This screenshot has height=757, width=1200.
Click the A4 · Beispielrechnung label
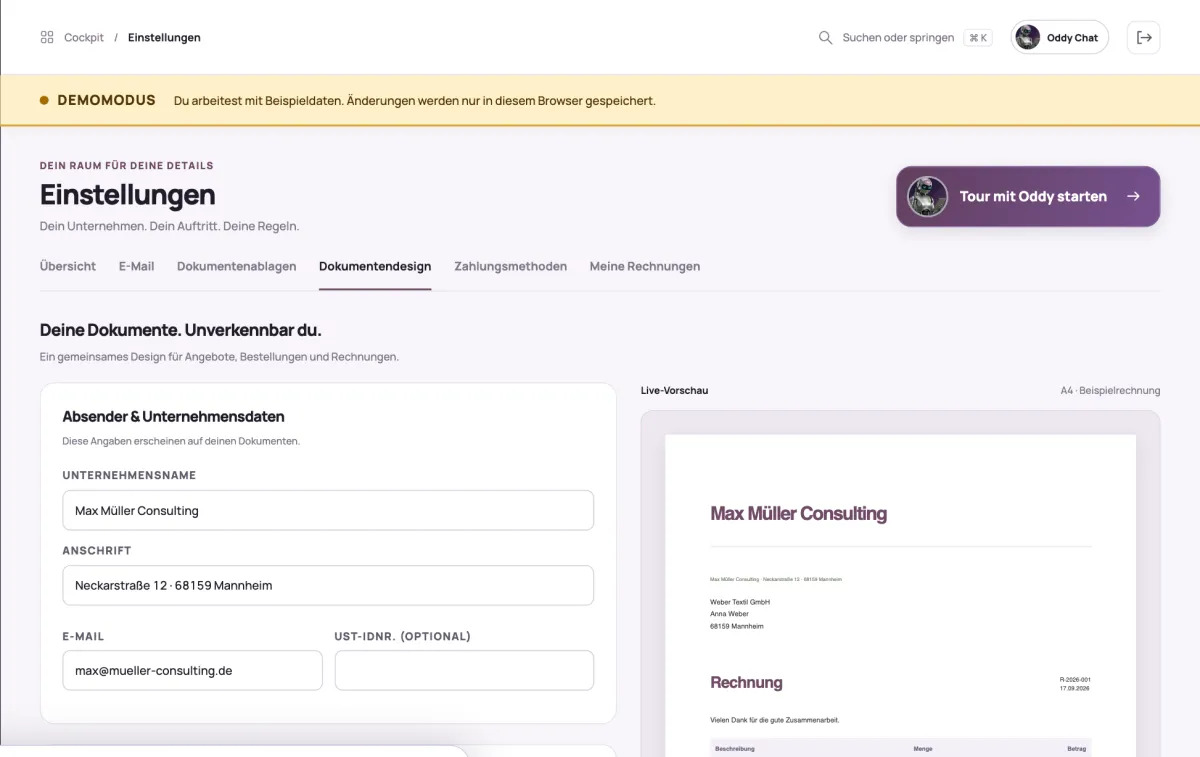1110,390
